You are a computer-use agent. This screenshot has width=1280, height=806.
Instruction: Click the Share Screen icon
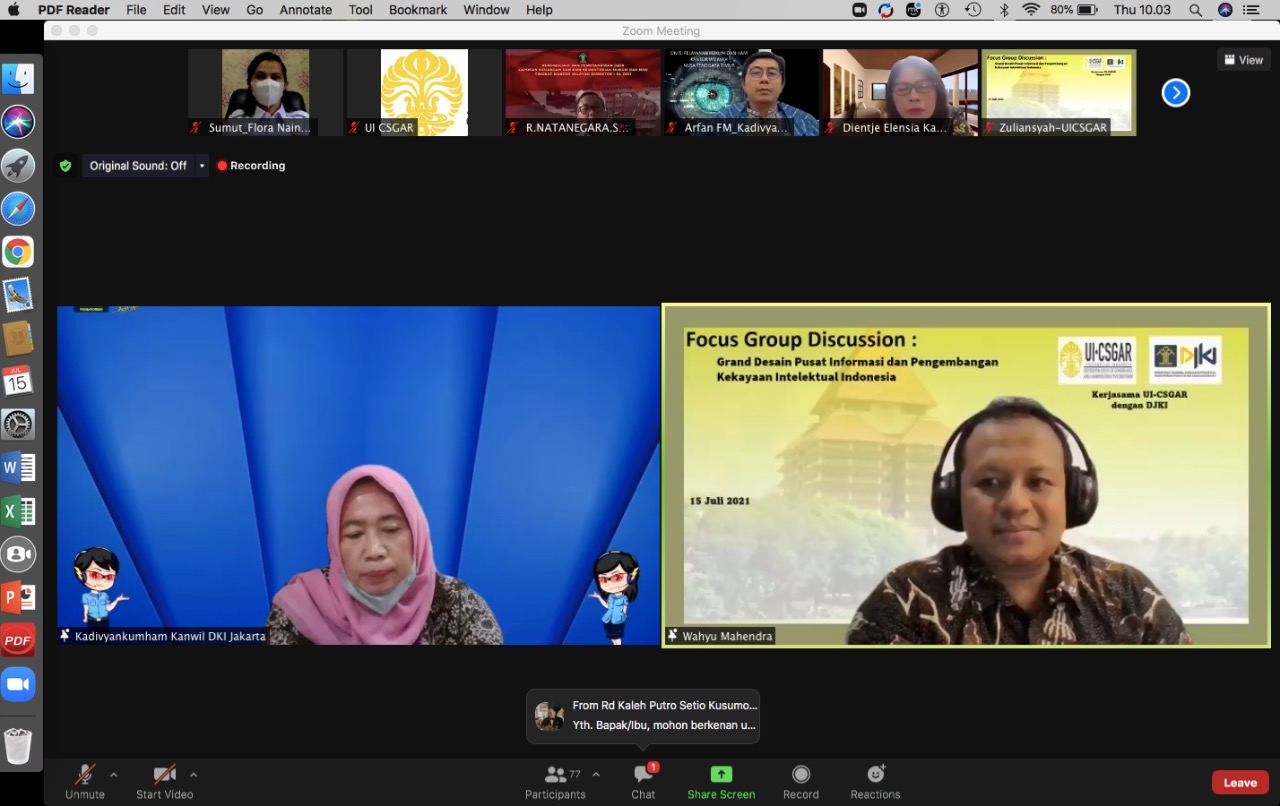721,775
